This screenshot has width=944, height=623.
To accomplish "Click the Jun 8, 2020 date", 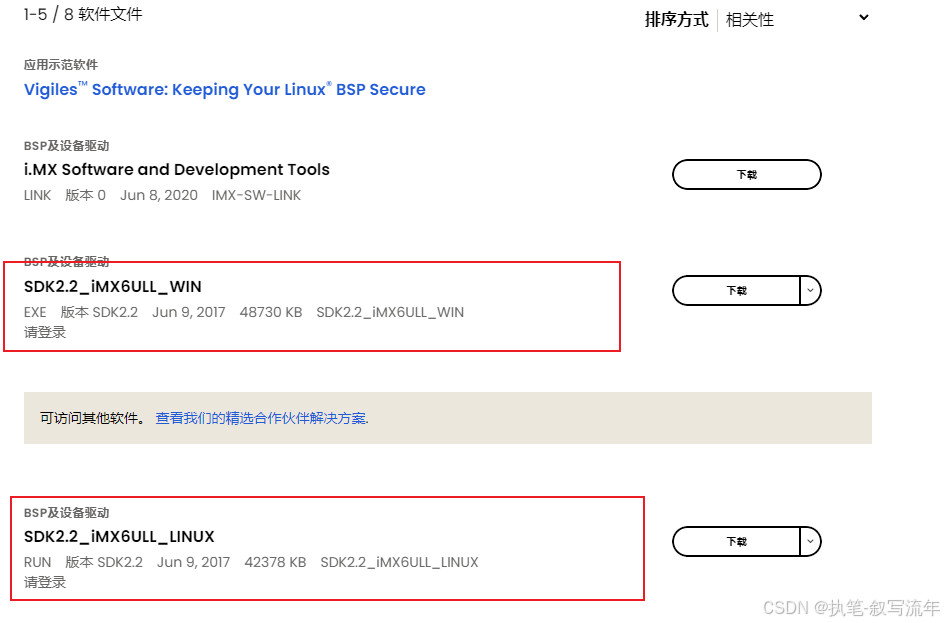I will [x=159, y=196].
